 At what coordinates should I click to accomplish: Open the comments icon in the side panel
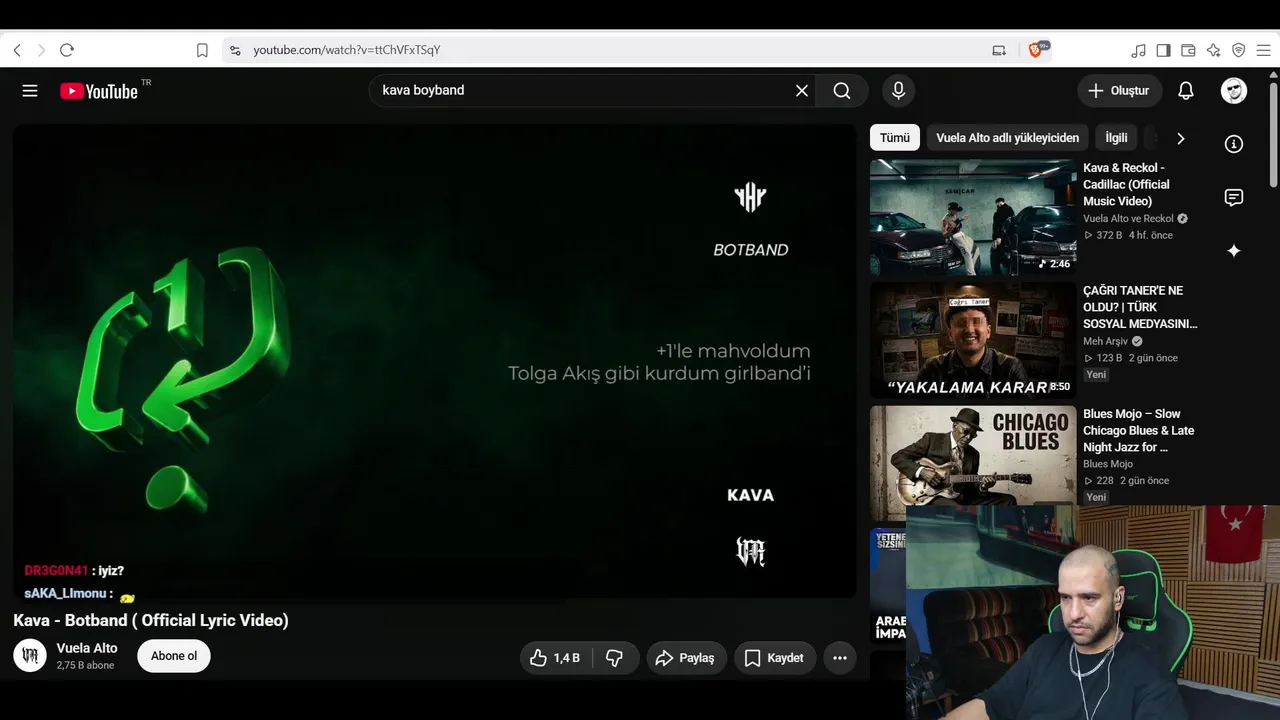1234,197
